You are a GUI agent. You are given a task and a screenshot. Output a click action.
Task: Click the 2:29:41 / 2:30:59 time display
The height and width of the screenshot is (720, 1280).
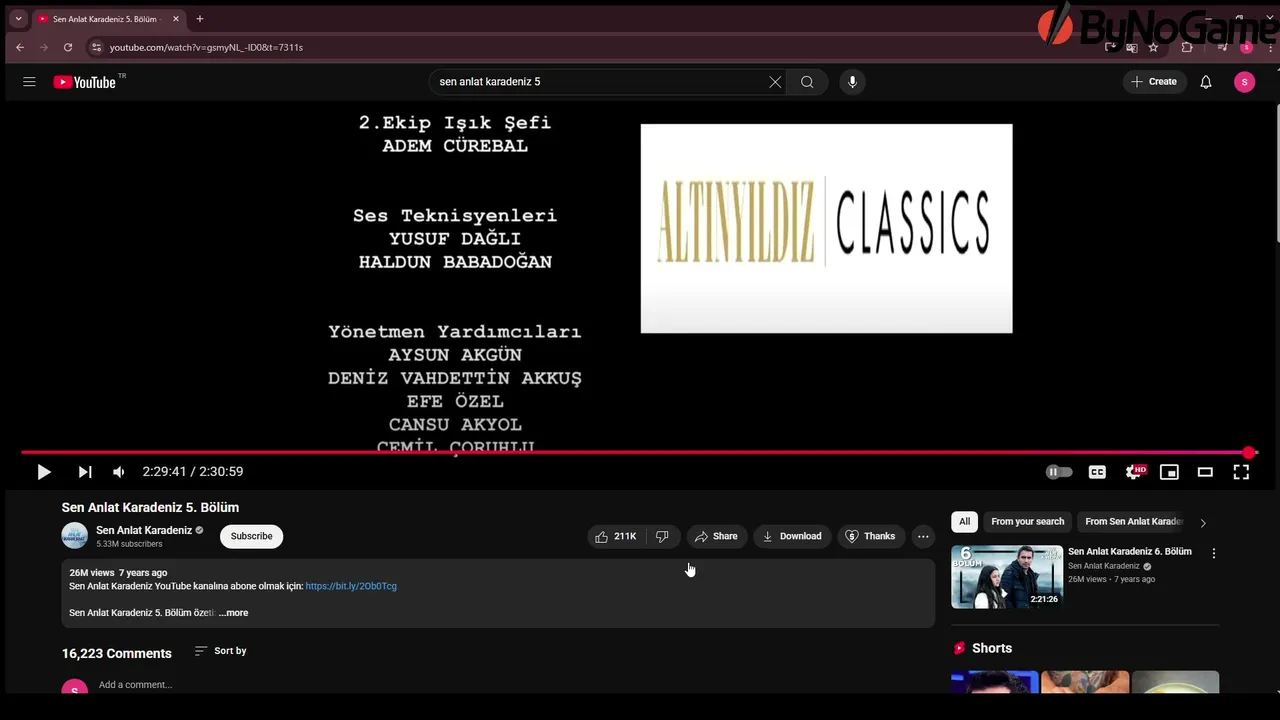click(192, 472)
